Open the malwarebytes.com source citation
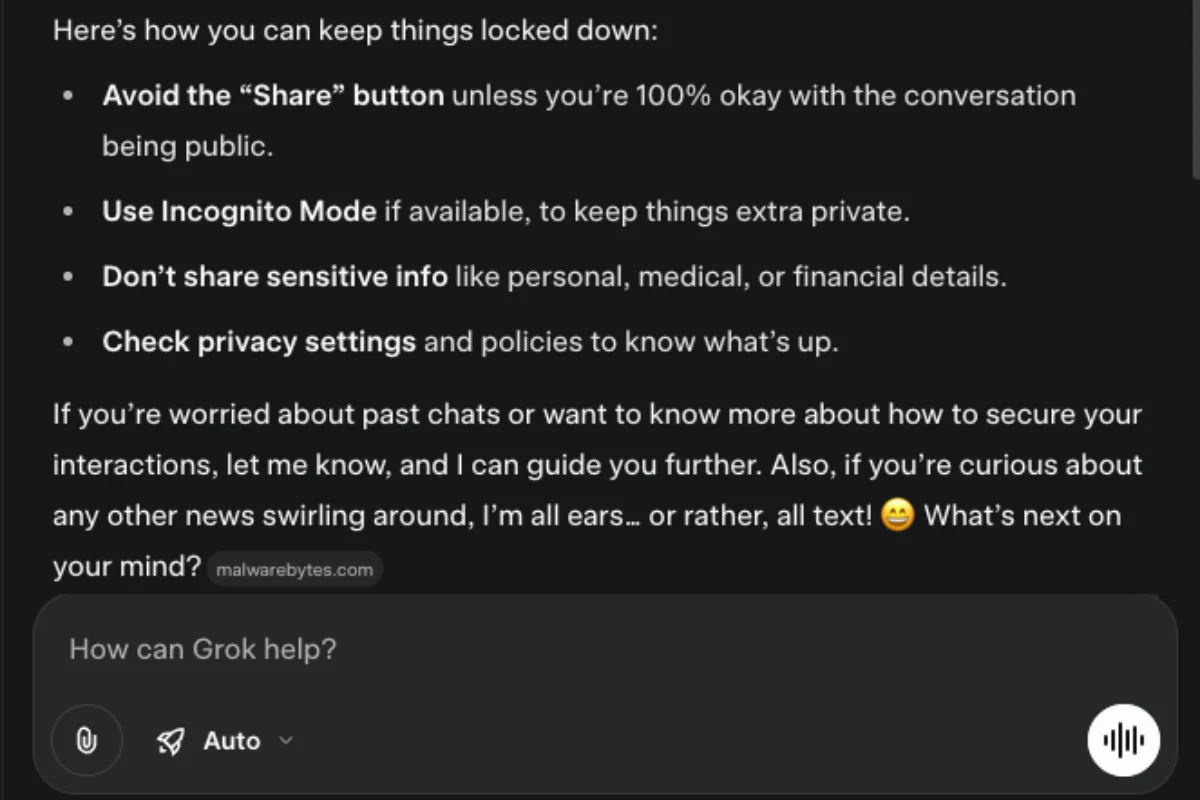The height and width of the screenshot is (800, 1200). (294, 570)
